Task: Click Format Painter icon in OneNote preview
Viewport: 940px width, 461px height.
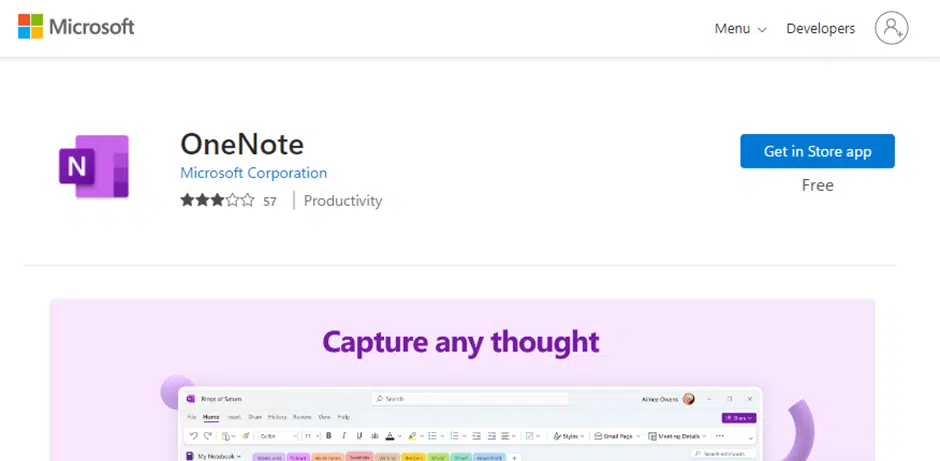Action: 246,436
